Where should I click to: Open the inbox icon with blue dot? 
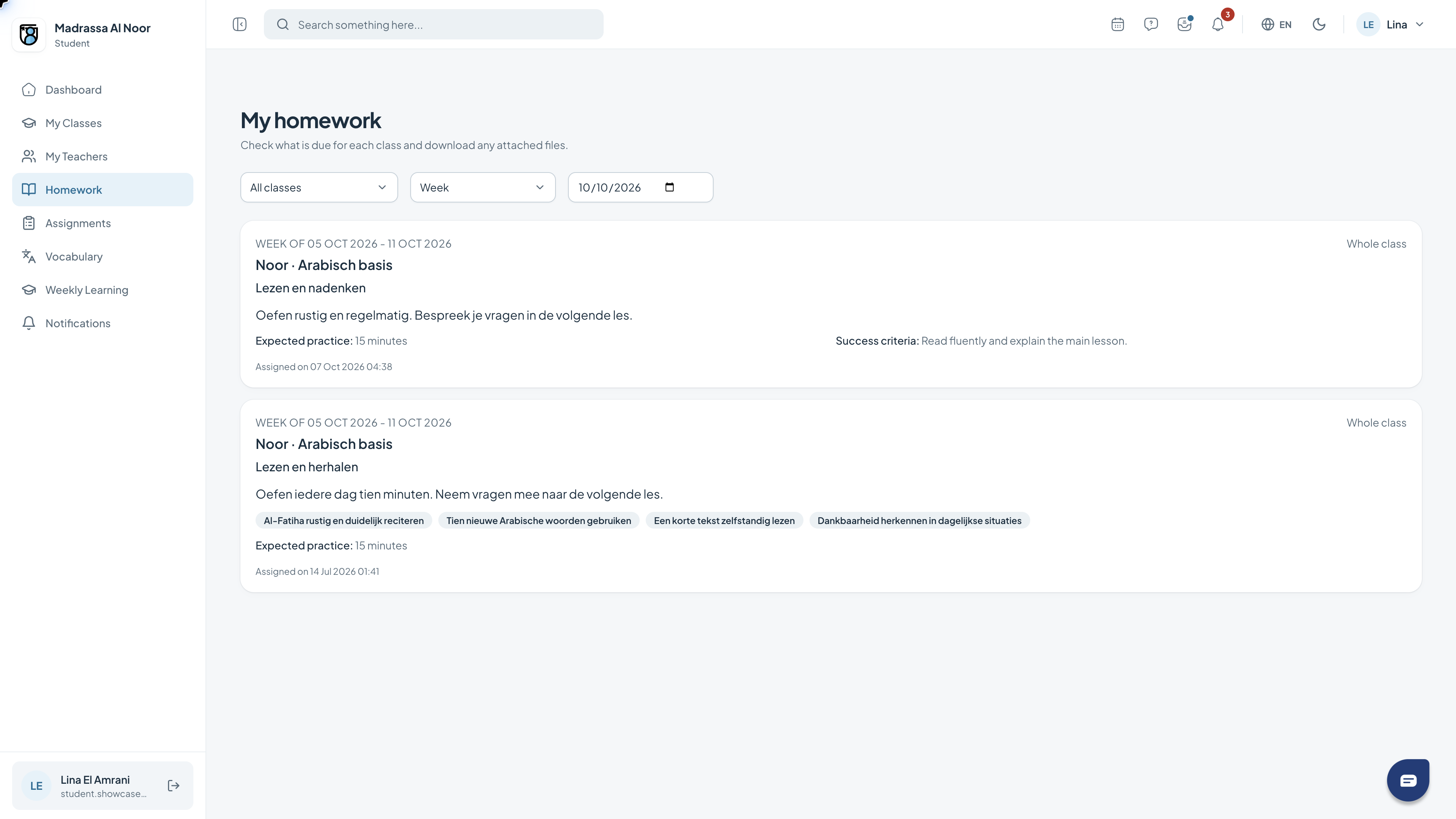(1184, 24)
